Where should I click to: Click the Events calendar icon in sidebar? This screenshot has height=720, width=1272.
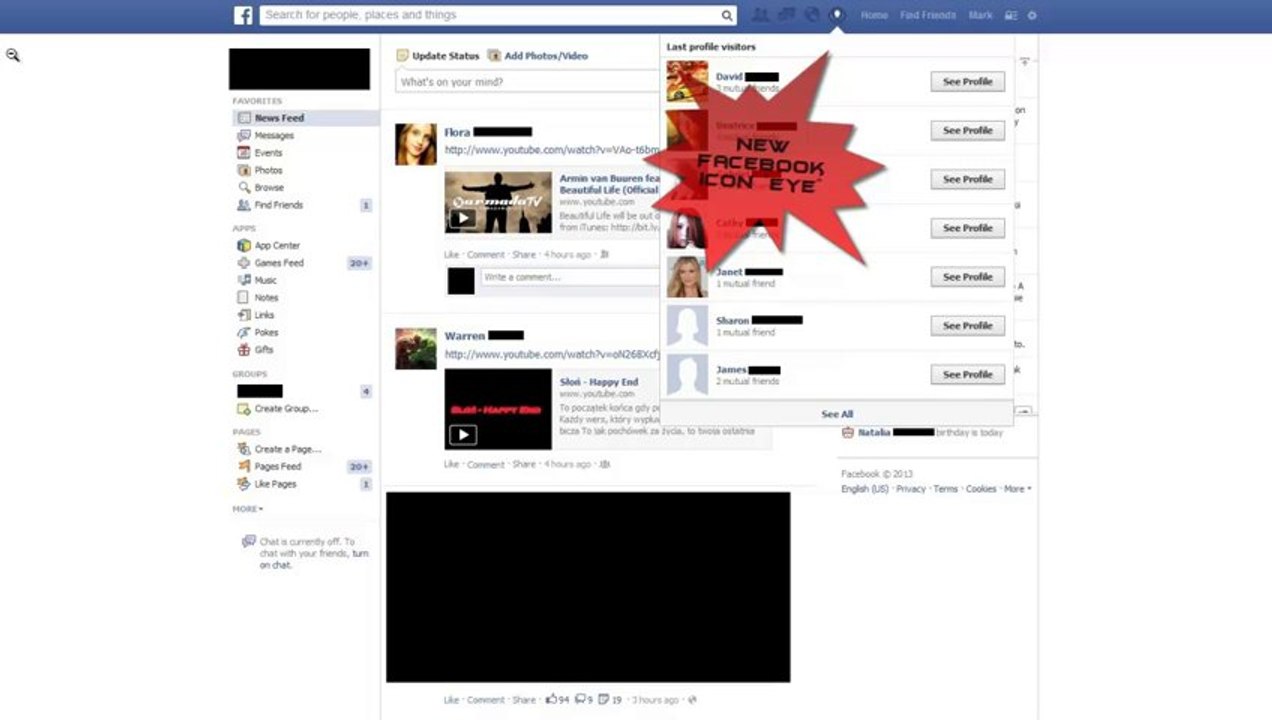click(244, 153)
